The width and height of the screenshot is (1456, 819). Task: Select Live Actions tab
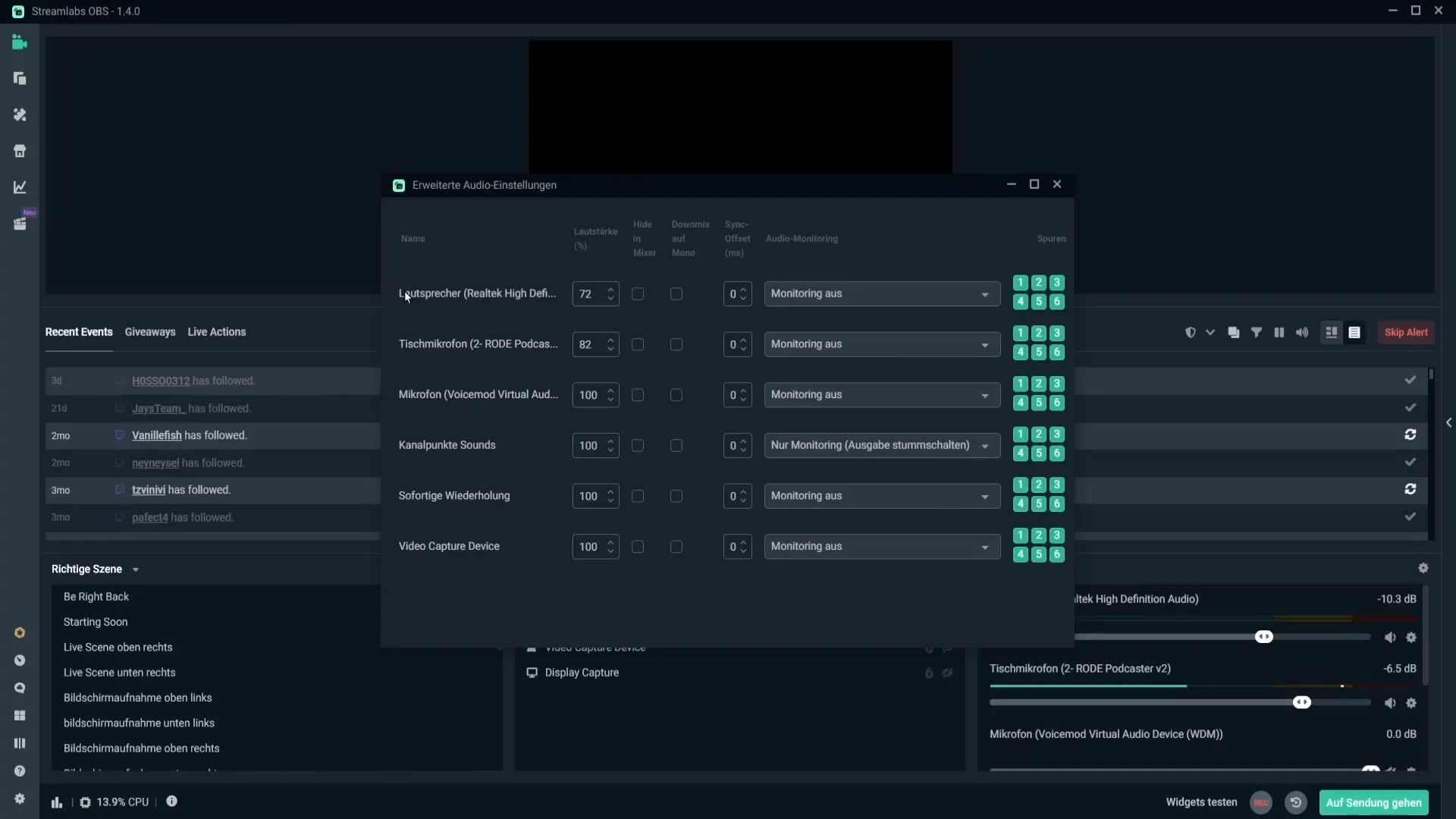[216, 331]
